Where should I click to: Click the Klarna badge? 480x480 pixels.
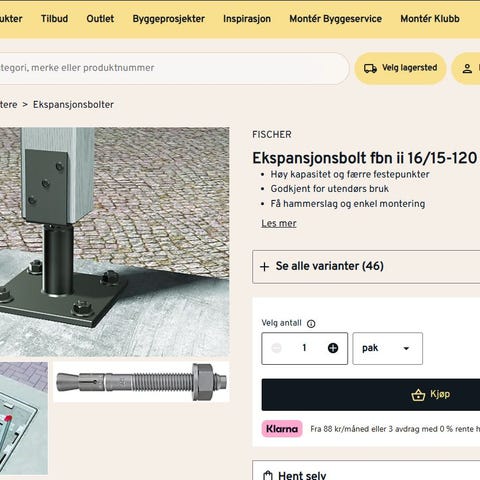point(282,429)
